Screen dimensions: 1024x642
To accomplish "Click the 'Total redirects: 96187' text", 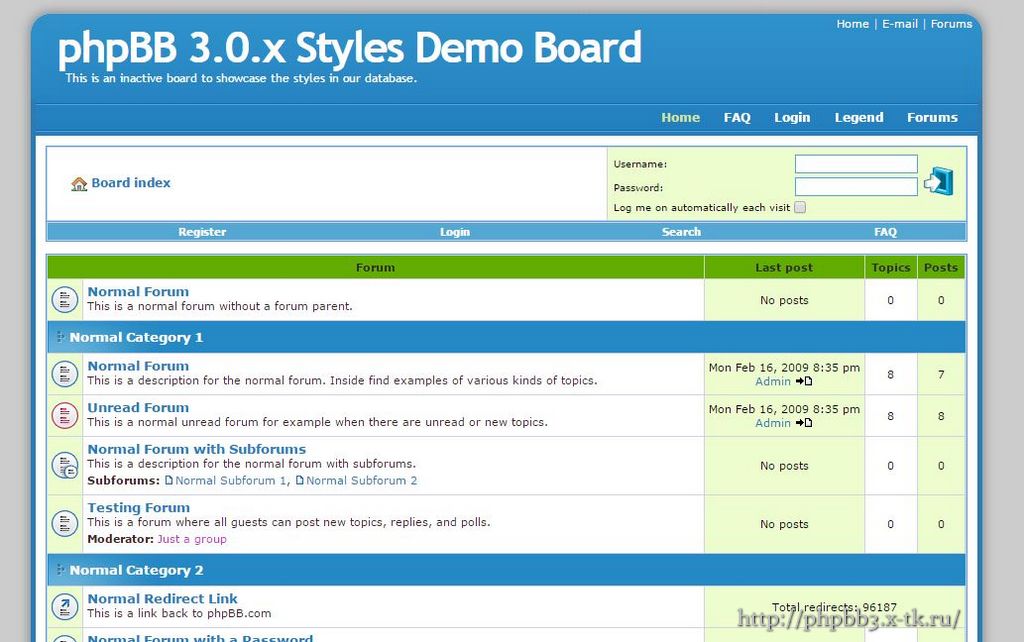I will [x=834, y=607].
